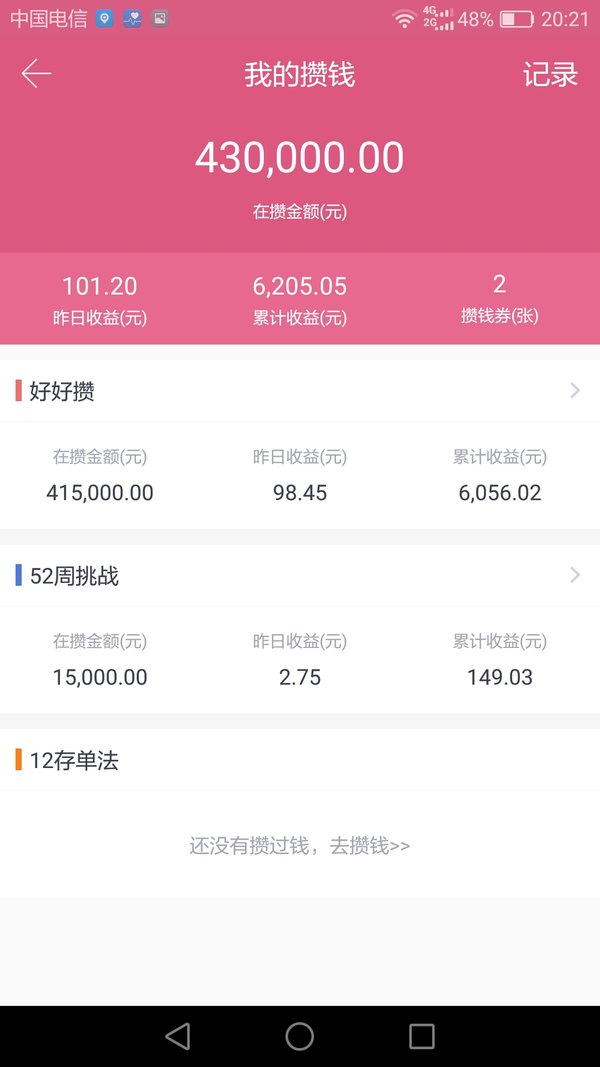Expand the 好好攒 section chevron
This screenshot has height=1067, width=600.
(x=576, y=391)
